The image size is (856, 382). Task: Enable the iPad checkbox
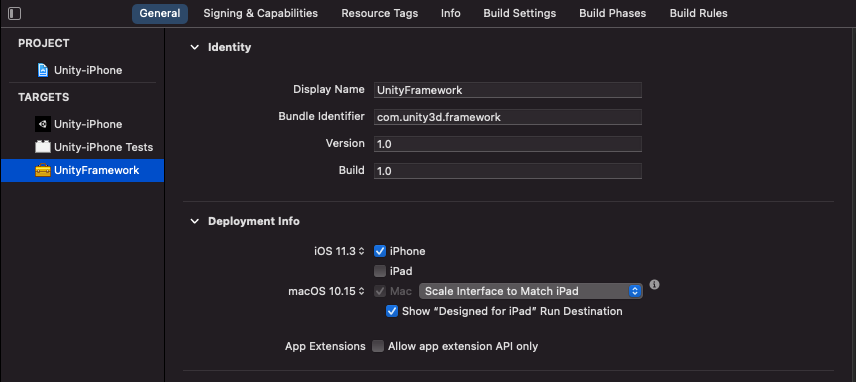pos(380,271)
